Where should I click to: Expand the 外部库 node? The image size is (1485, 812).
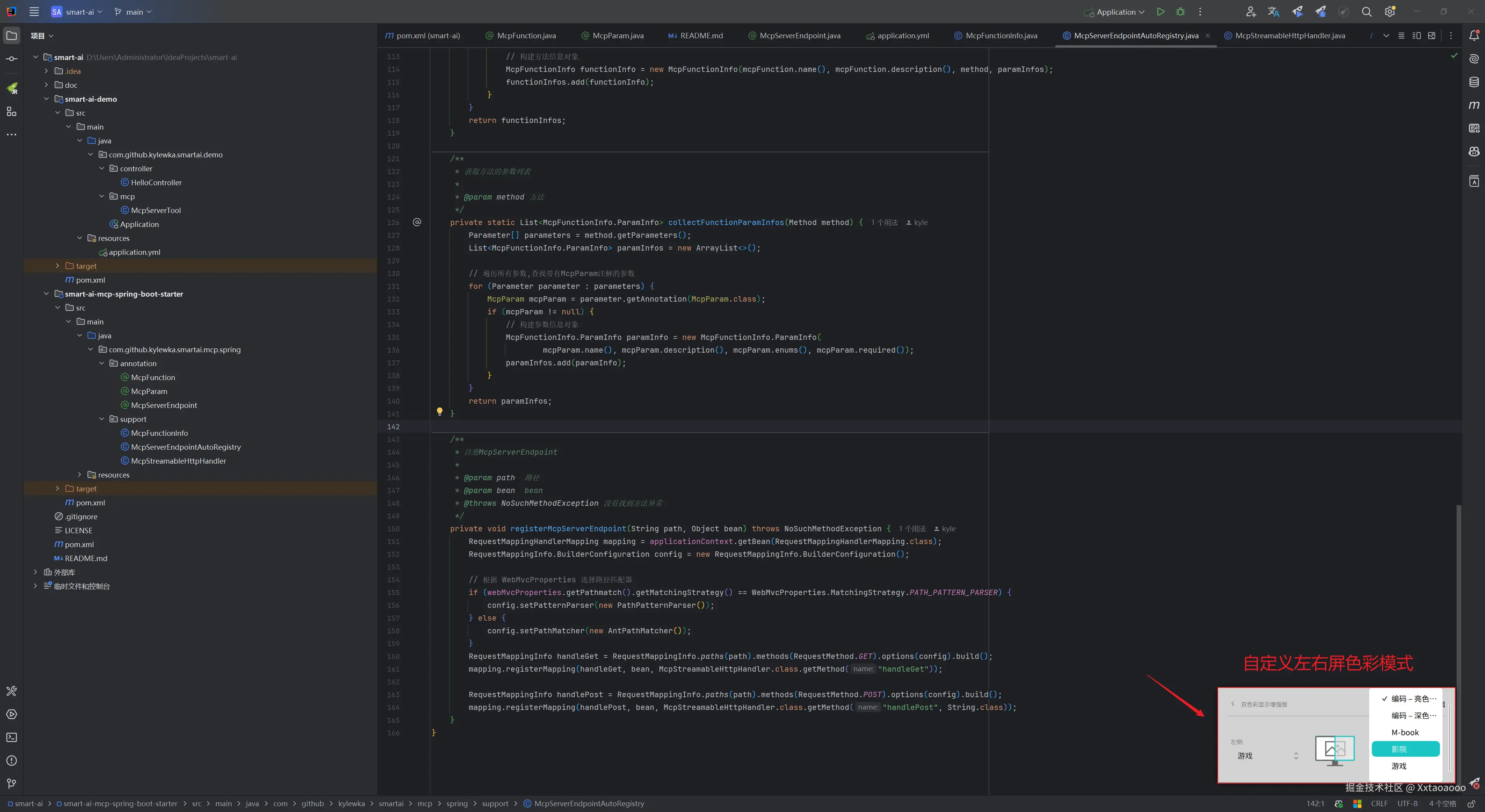coord(36,572)
